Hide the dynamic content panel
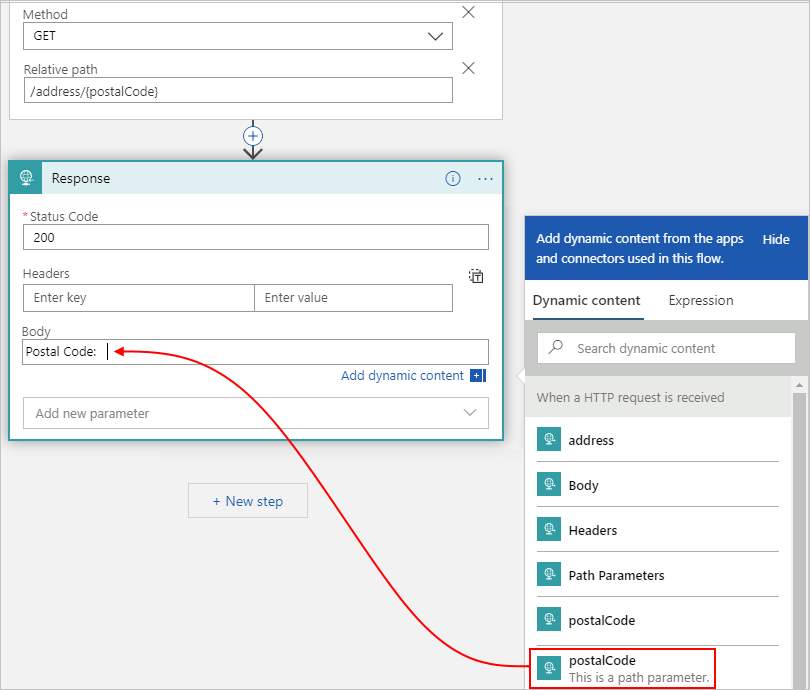Screen dimensions: 810x690 point(775,239)
